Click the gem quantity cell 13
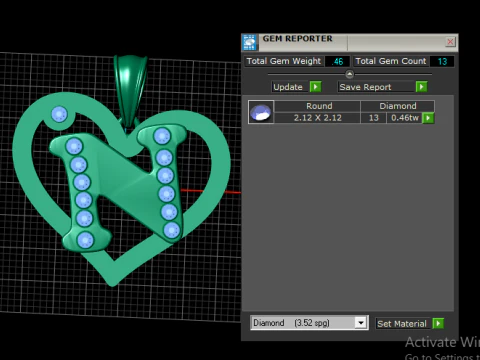 [374, 118]
